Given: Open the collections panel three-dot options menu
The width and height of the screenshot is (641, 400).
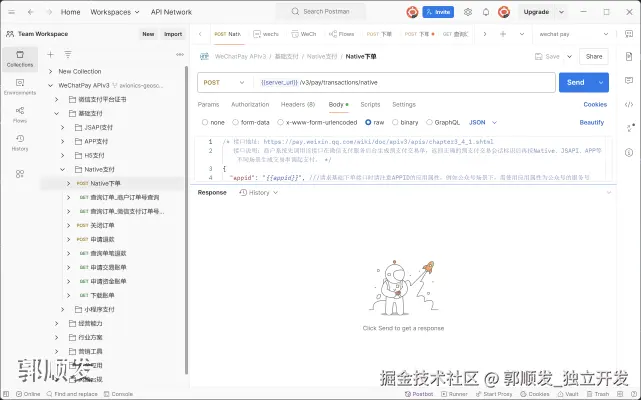Looking at the screenshot, I should coord(180,54).
